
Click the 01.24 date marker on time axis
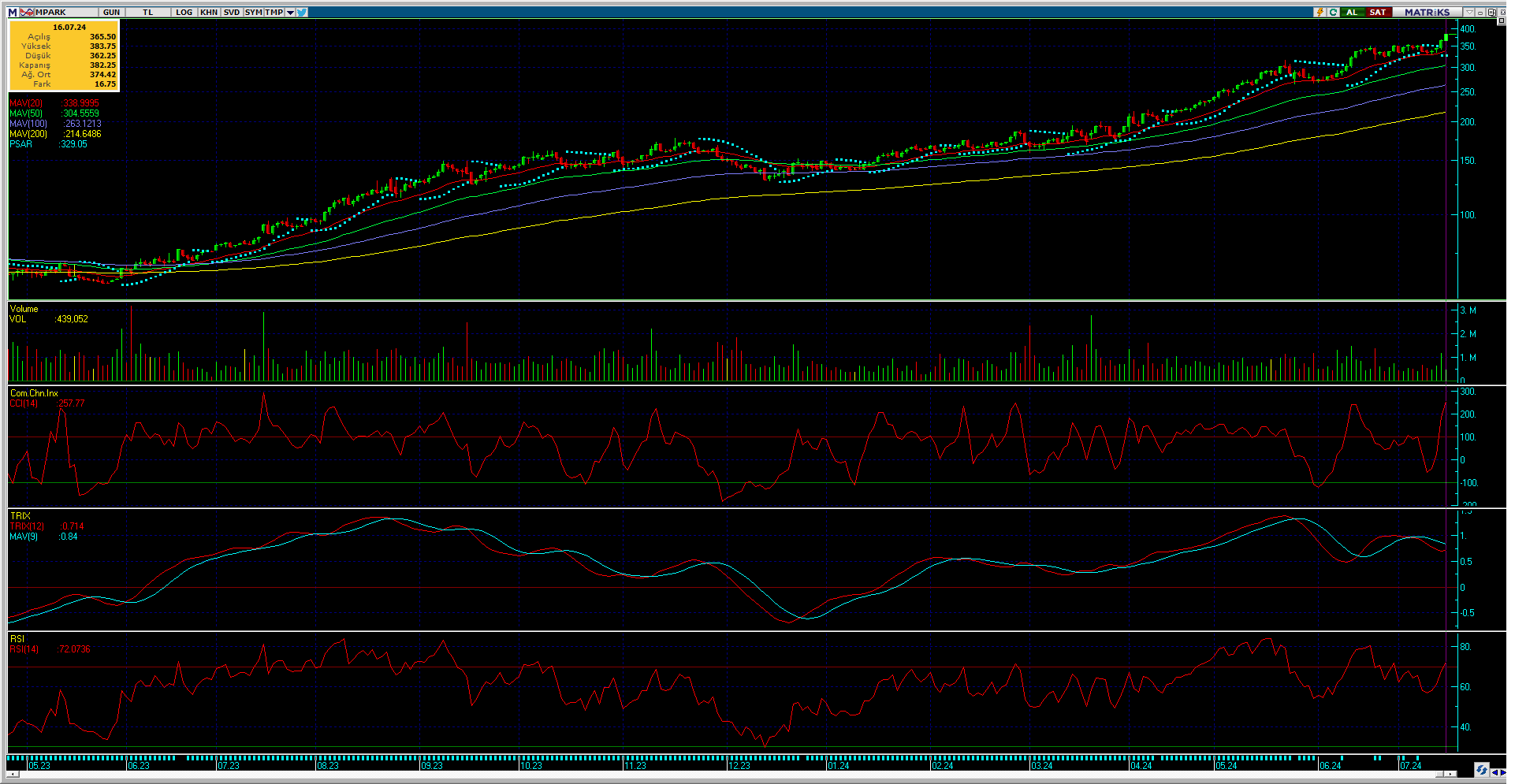[x=839, y=766]
